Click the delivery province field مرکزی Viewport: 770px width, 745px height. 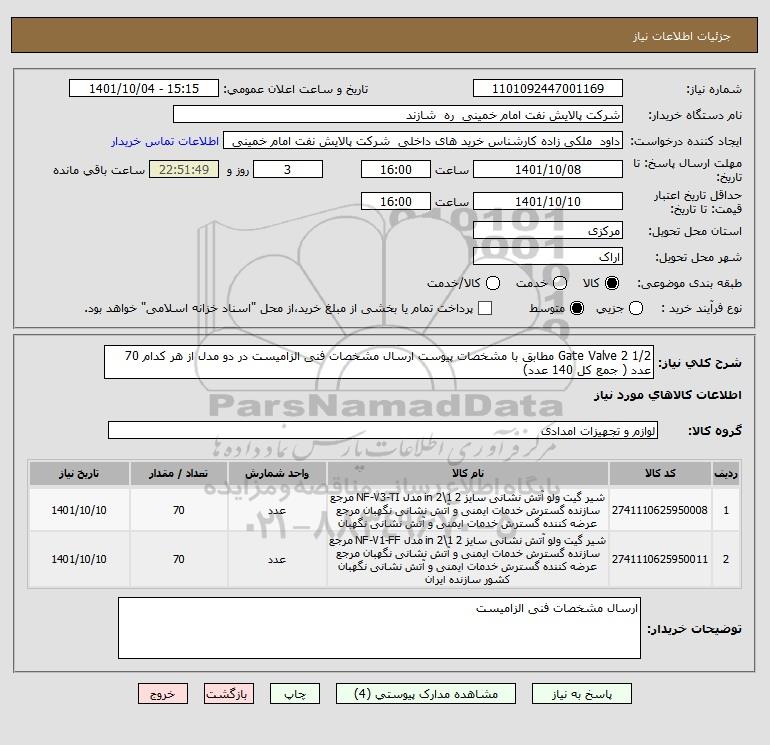pos(548,230)
